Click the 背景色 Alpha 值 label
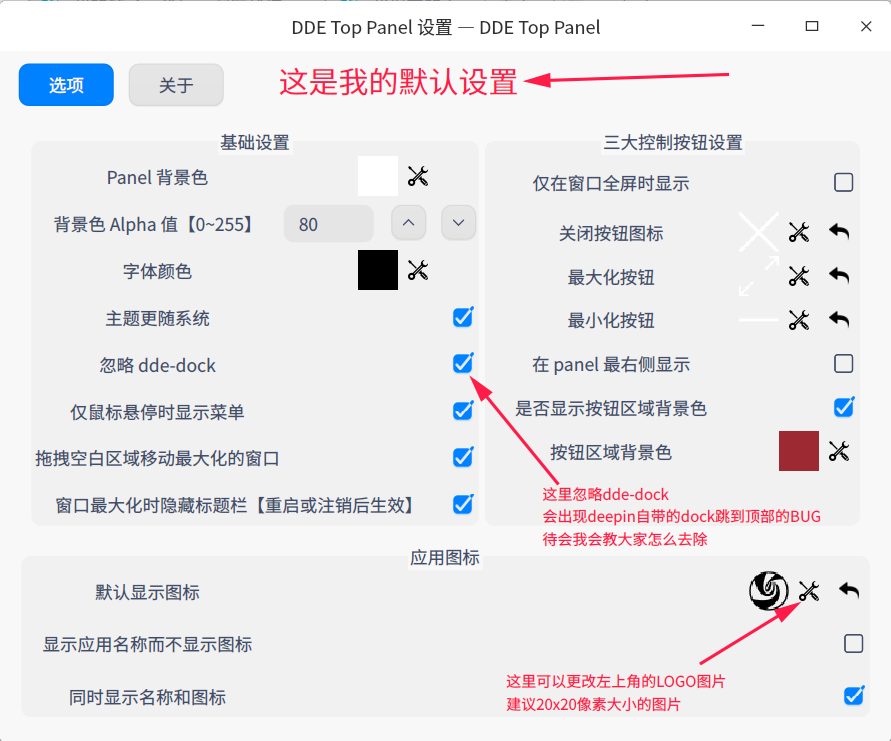Viewport: 891px width, 741px height. click(155, 224)
